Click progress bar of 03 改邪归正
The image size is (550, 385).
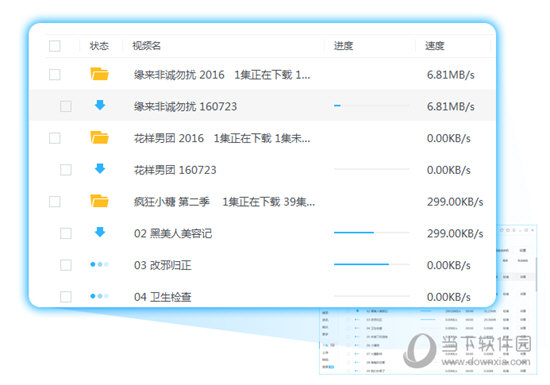coord(371,264)
